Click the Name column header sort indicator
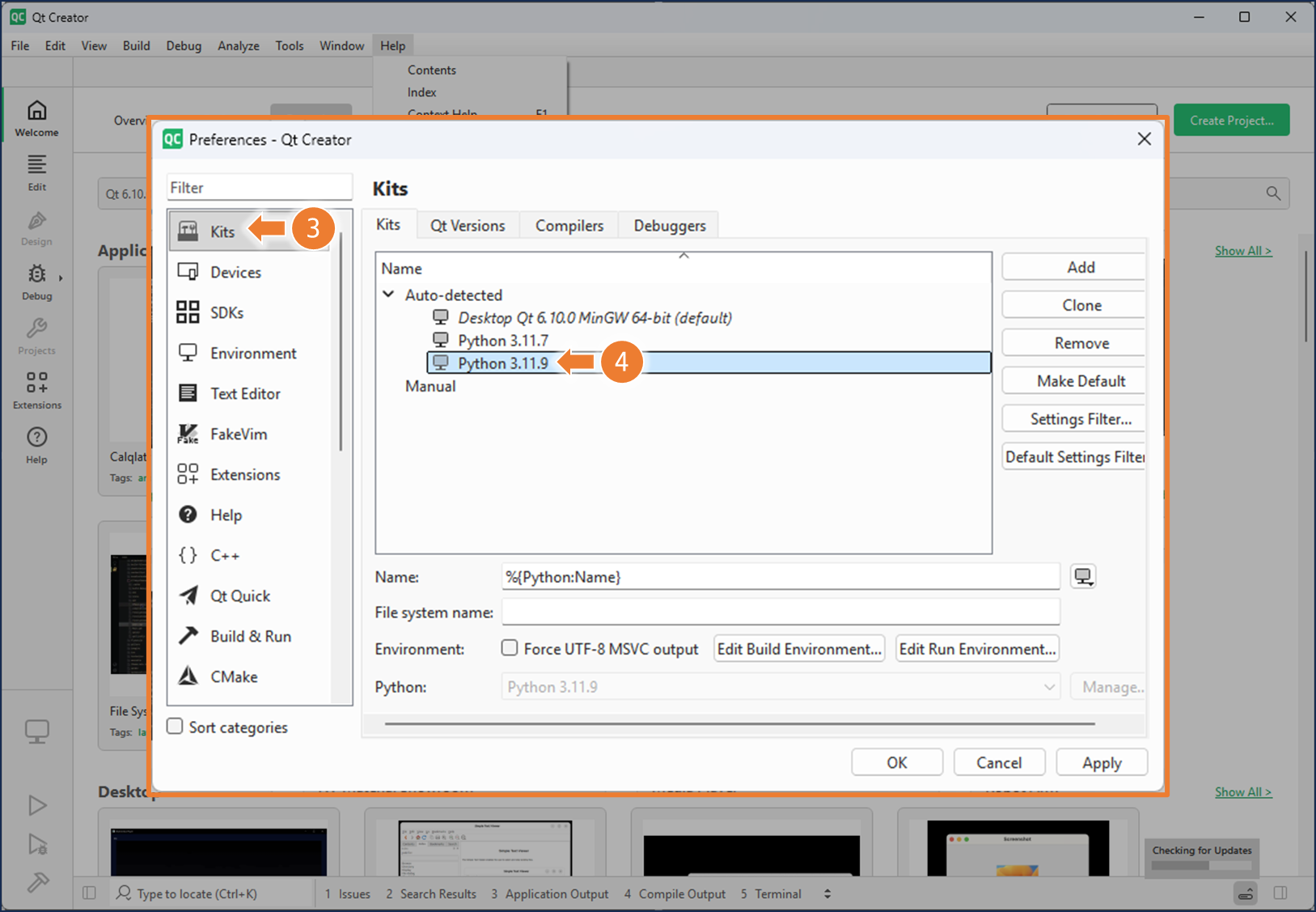Viewport: 1316px width, 912px height. 683,256
